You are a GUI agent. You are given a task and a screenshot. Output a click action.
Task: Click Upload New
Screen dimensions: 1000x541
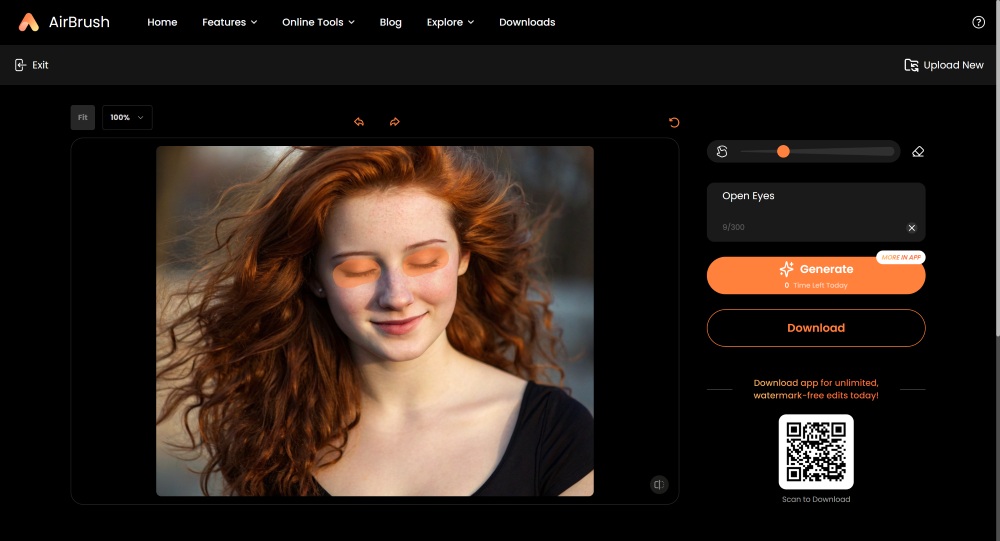coord(944,65)
